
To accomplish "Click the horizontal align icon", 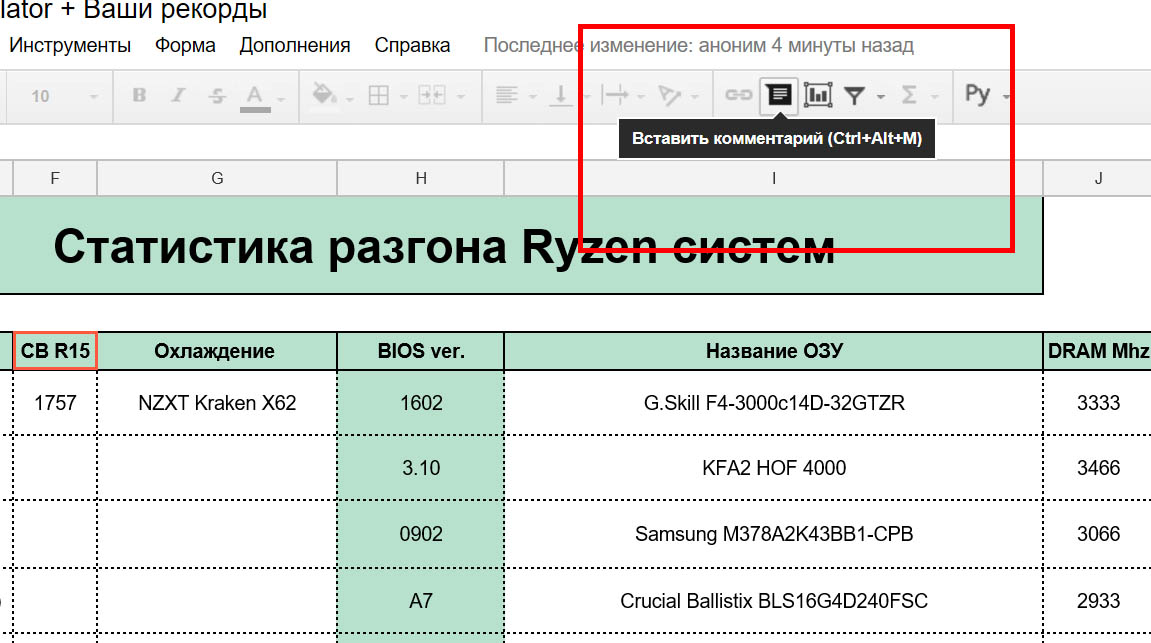I will coord(506,95).
